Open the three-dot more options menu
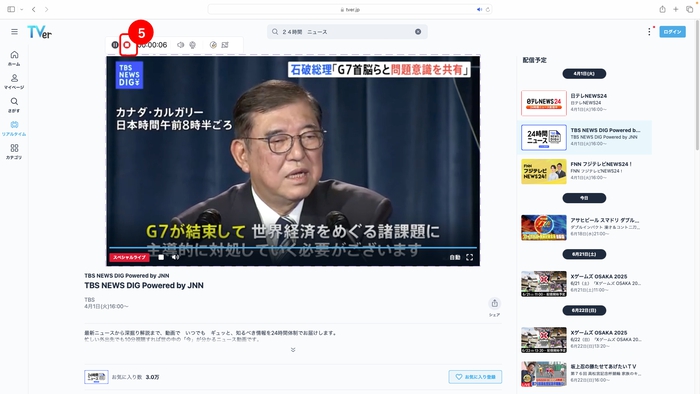Image resolution: width=700 pixels, height=394 pixels. pos(649,31)
